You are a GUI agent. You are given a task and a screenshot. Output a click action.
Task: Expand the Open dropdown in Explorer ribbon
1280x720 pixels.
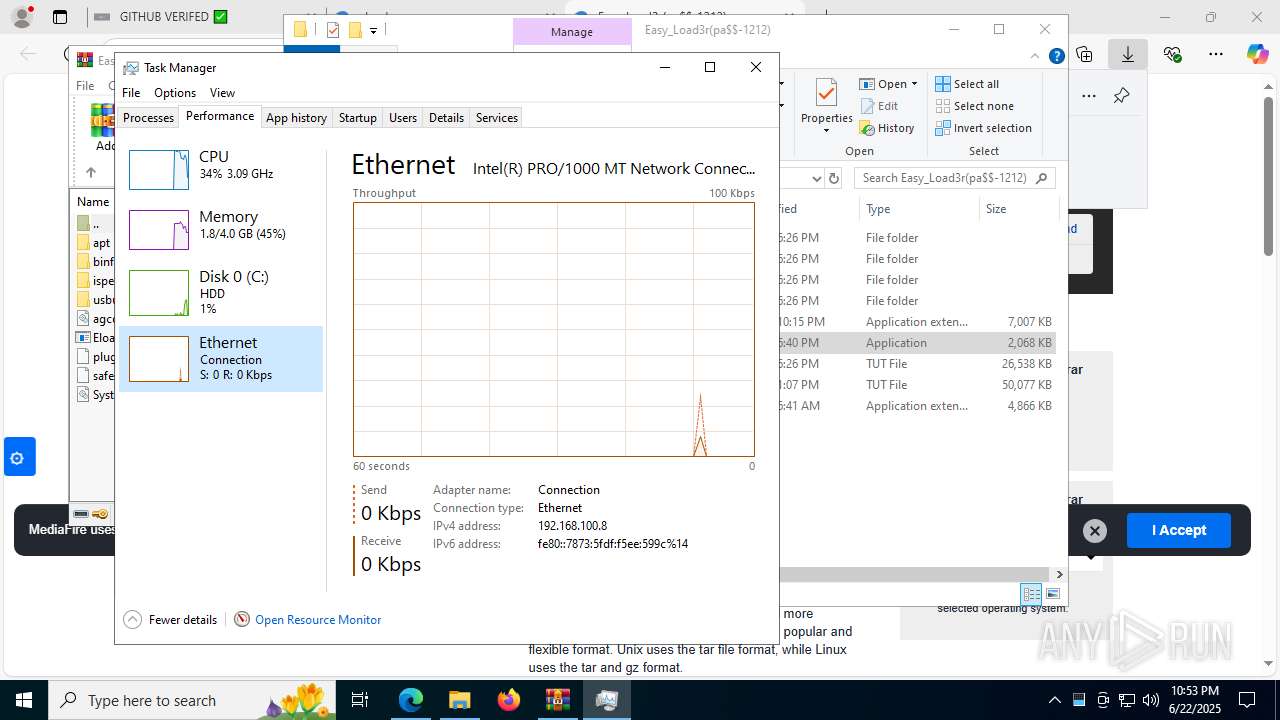914,85
